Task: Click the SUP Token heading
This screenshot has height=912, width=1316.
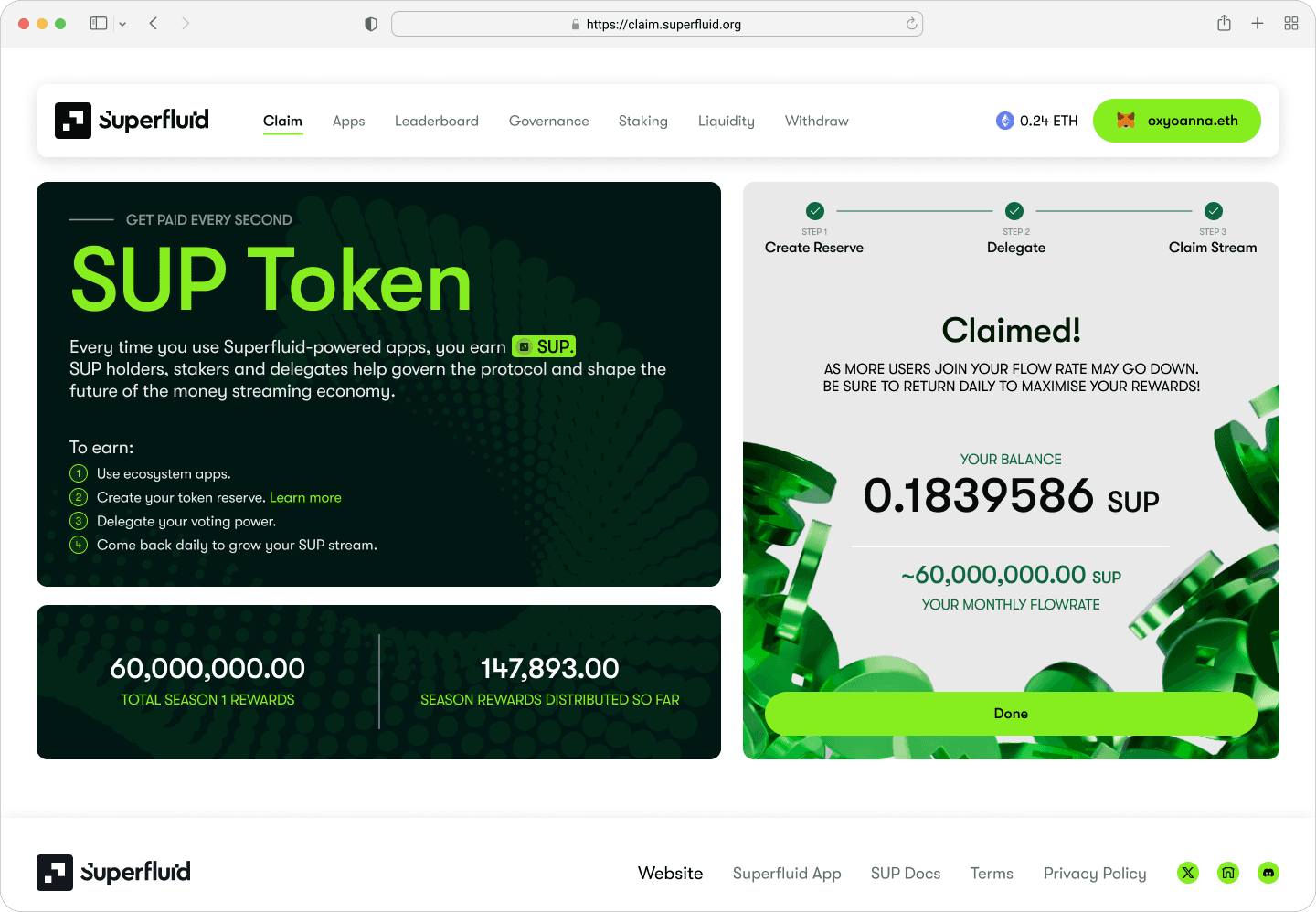Action: (x=271, y=280)
